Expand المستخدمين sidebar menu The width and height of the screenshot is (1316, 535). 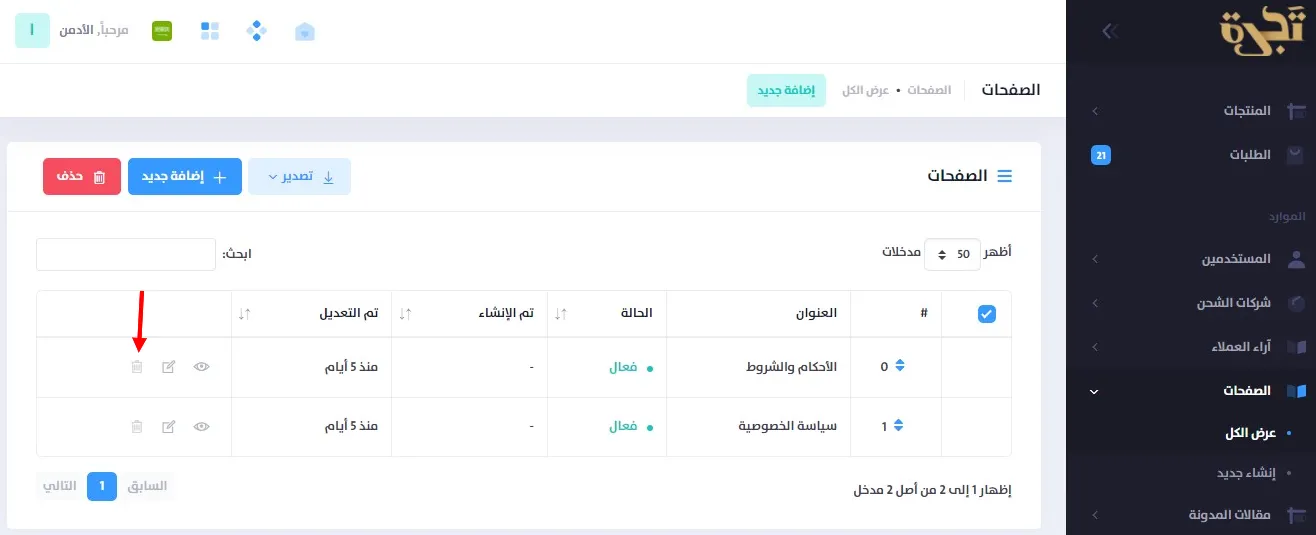[x=1191, y=259]
